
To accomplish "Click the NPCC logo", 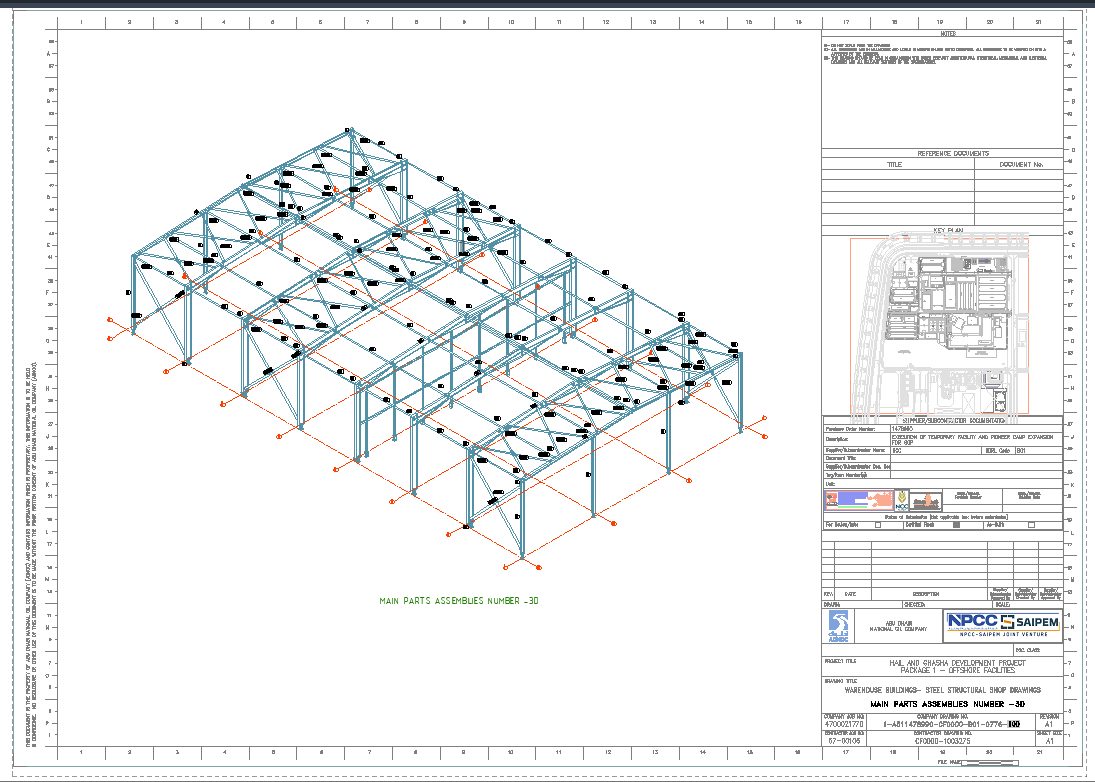I will point(973,621).
